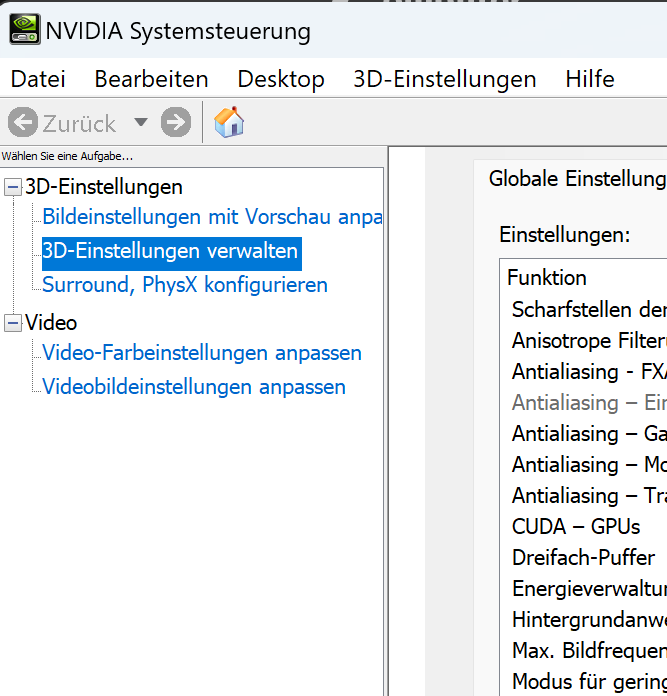Select the Hintergrundanwe... row
The width and height of the screenshot is (667, 696).
[x=588, y=620]
